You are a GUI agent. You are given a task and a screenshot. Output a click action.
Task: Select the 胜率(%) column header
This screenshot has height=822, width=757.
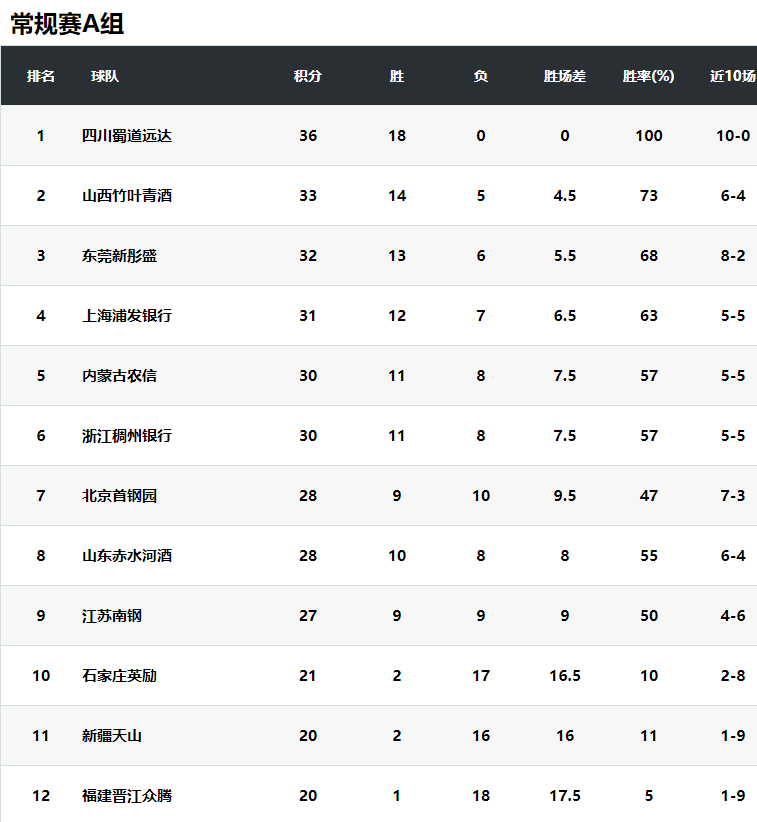(648, 76)
